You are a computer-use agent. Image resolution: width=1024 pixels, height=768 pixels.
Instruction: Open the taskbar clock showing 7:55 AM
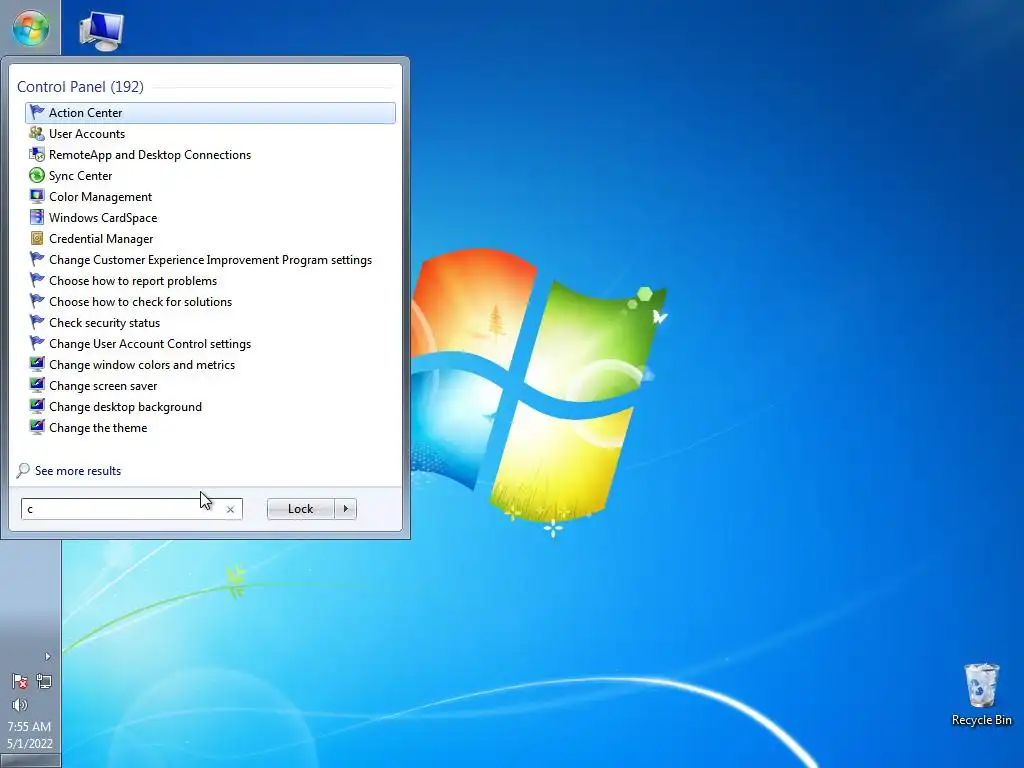pos(29,726)
